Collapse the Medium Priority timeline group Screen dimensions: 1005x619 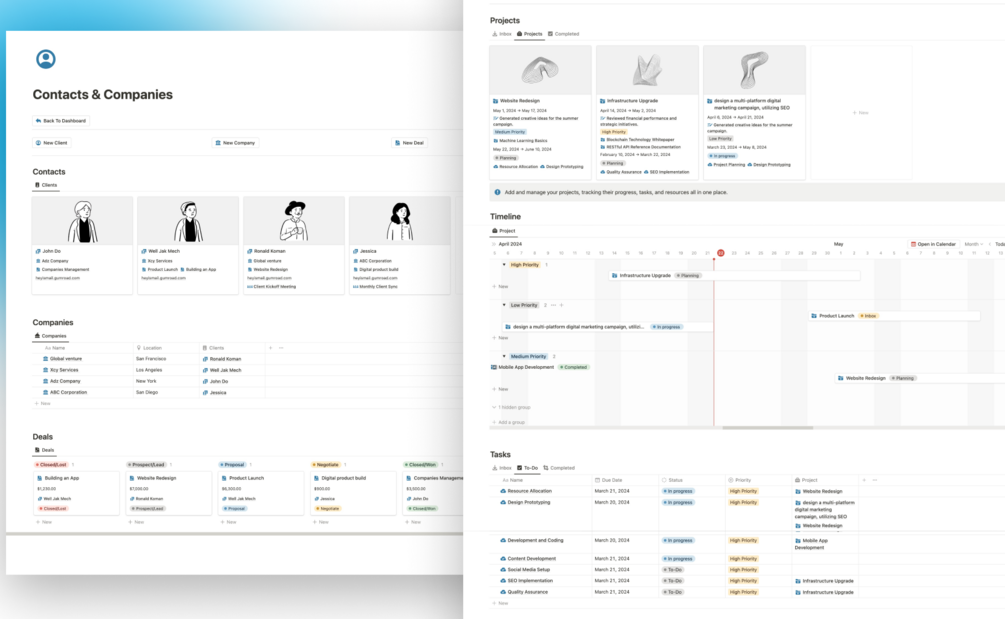pyautogui.click(x=504, y=356)
